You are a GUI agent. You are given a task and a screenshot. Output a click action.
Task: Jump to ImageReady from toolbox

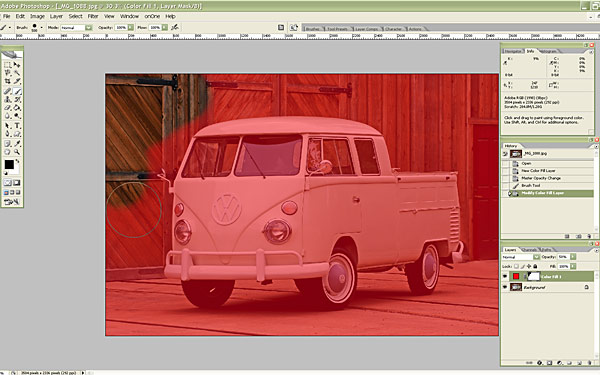pyautogui.click(x=12, y=201)
